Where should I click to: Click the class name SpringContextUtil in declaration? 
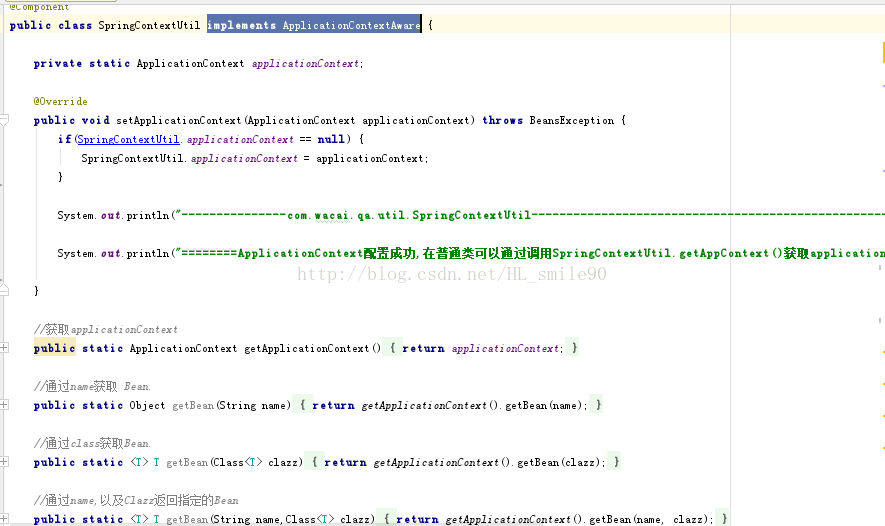point(149,25)
